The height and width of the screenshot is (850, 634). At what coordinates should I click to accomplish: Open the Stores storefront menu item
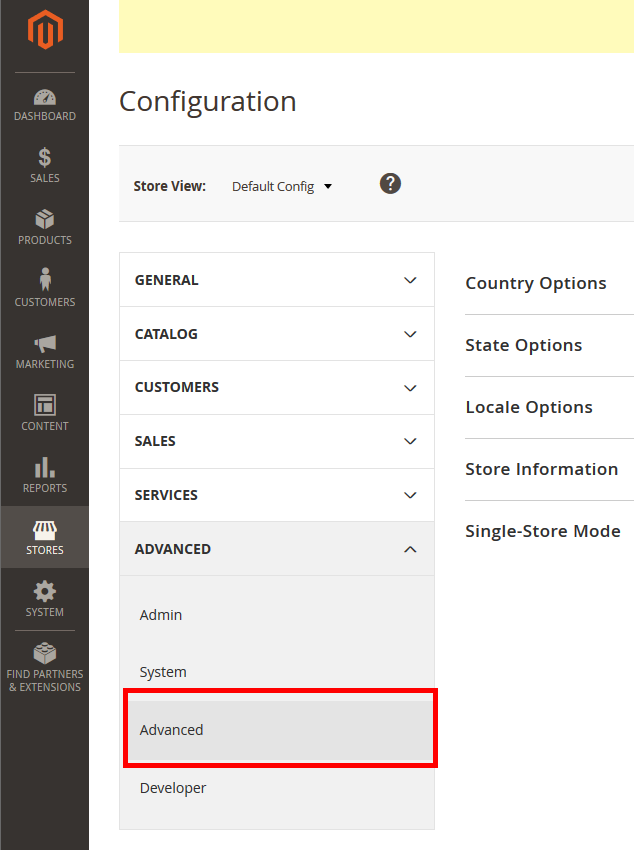click(44, 536)
